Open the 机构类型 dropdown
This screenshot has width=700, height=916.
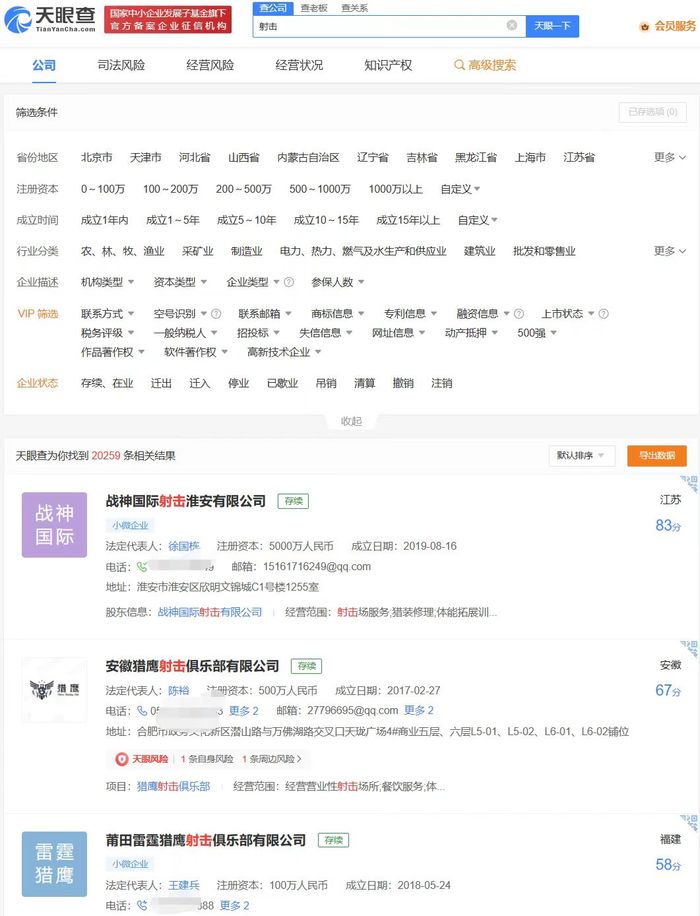tap(107, 282)
